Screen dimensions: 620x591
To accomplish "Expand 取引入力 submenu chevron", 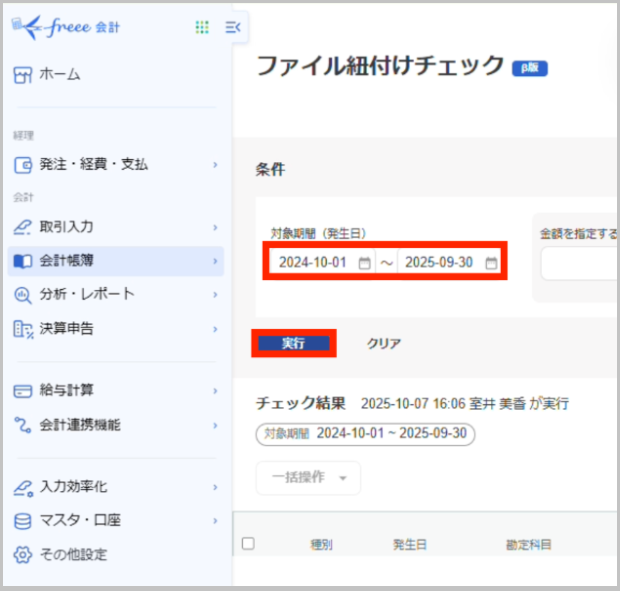I will 215,227.
